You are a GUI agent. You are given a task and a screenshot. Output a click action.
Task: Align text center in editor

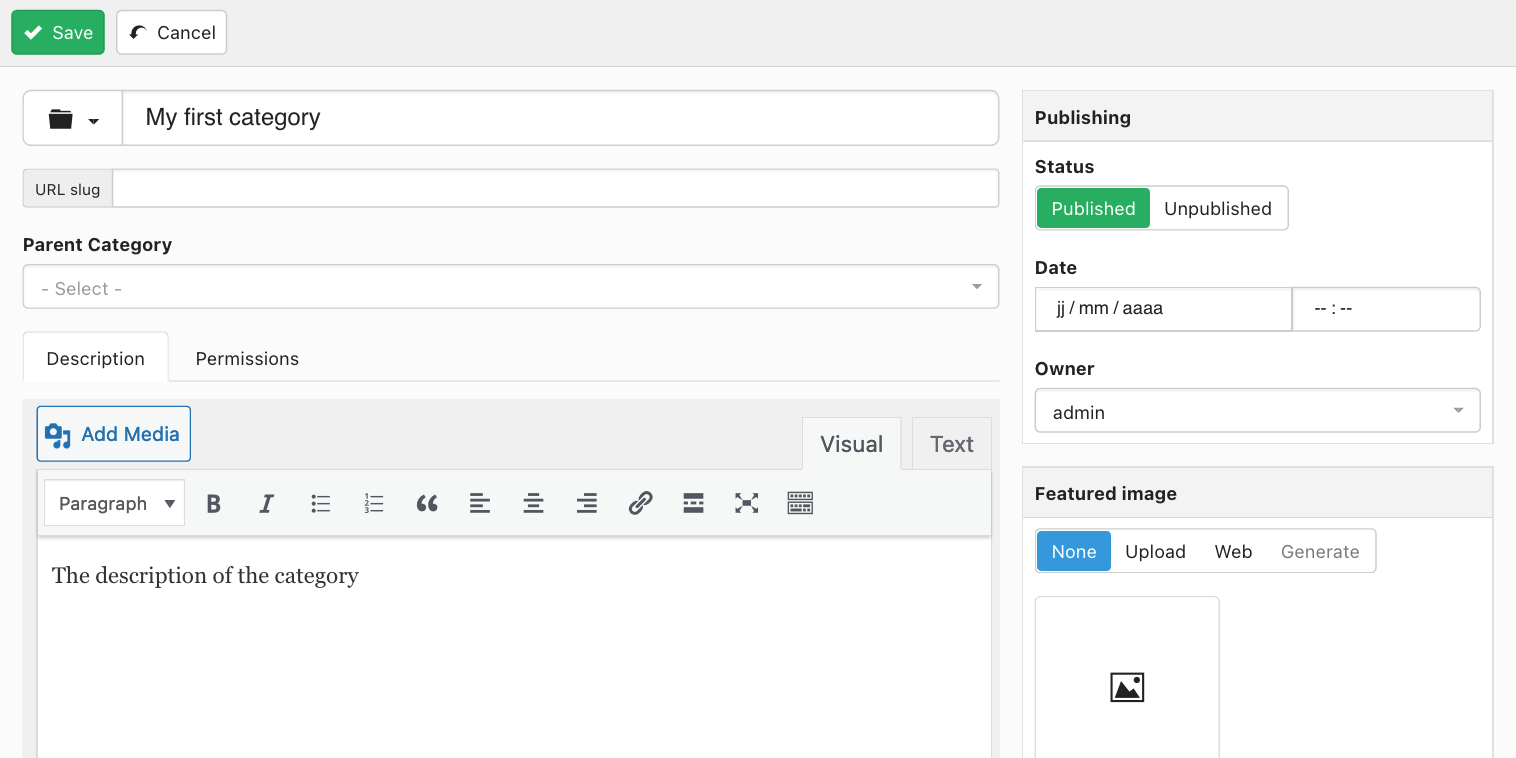[x=534, y=504]
